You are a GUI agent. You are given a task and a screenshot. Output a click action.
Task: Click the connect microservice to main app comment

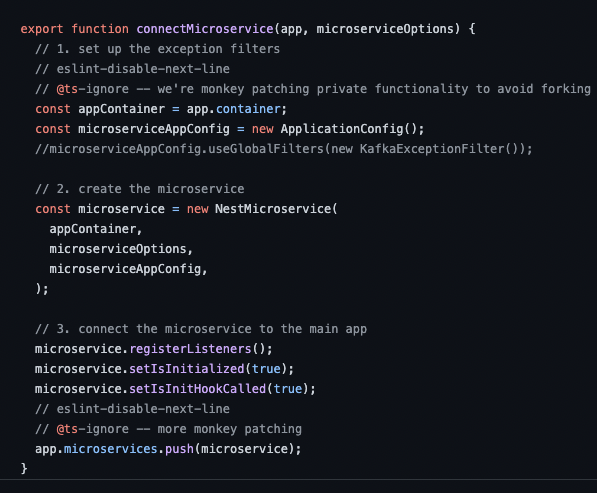(201, 329)
